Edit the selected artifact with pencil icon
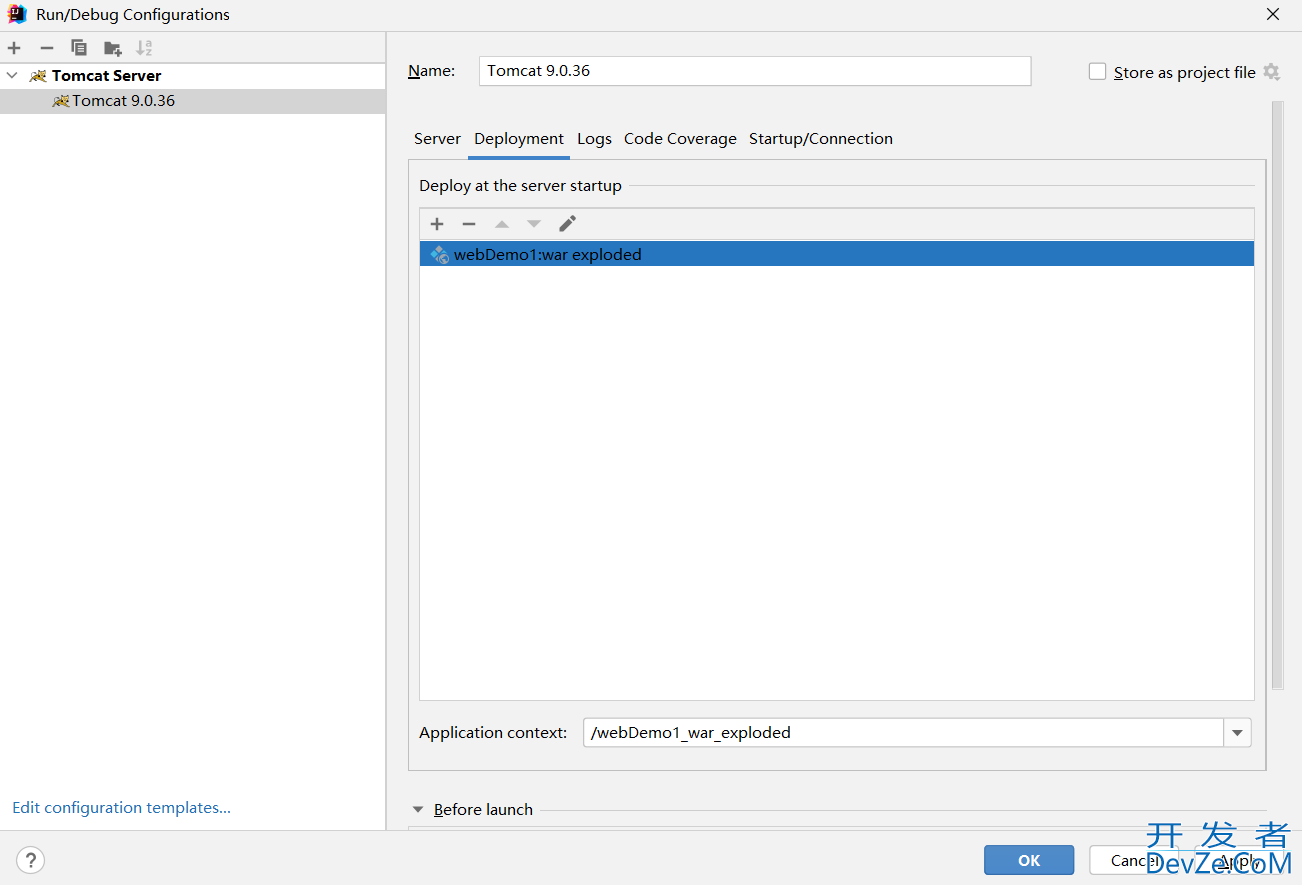Image resolution: width=1302 pixels, height=885 pixels. 567,224
